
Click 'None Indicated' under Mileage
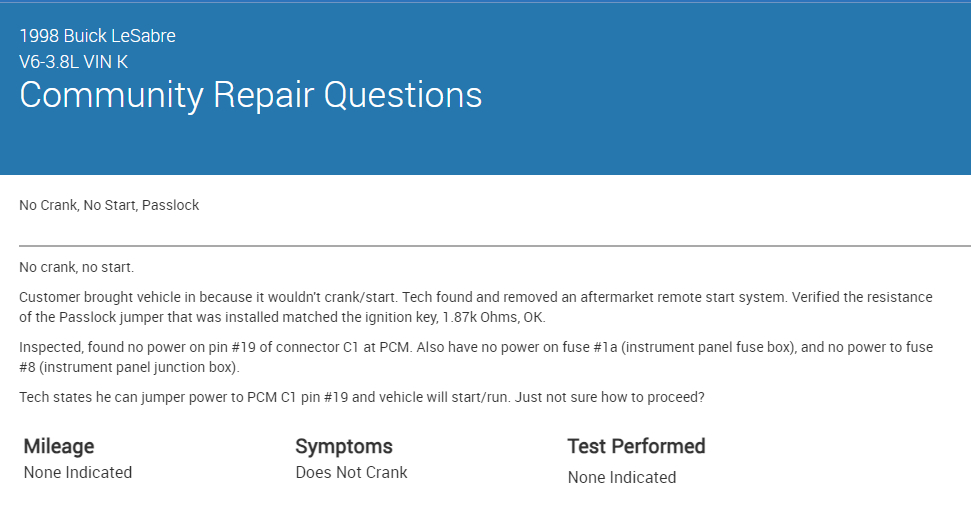pyautogui.click(x=78, y=472)
